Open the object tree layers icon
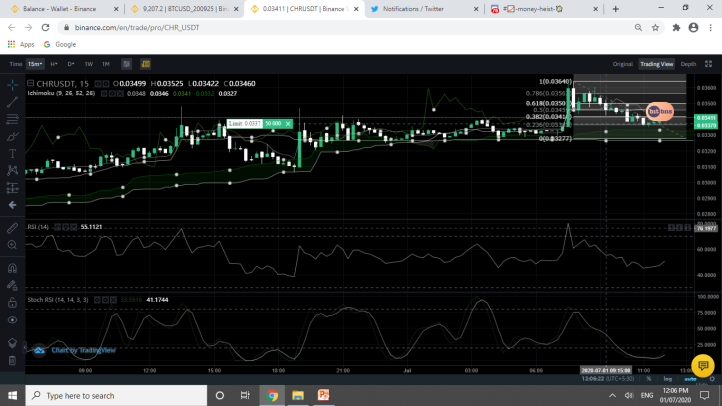The image size is (722, 406). coord(12,343)
